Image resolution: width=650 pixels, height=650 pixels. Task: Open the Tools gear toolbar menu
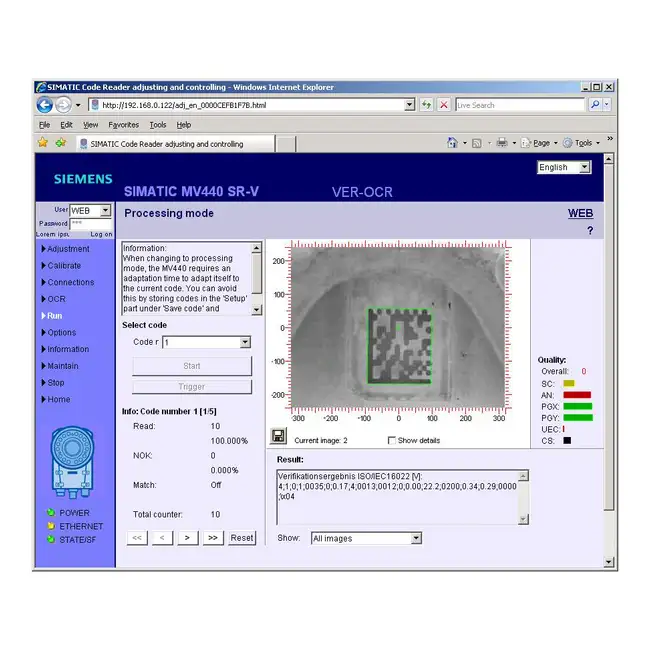582,143
